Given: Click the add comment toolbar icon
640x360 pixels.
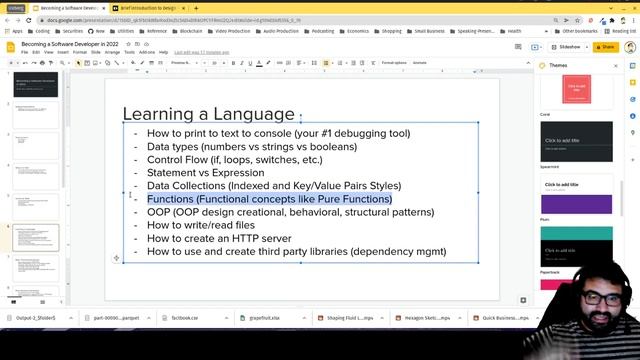Looking at the screenshot, I should tap(289, 63).
